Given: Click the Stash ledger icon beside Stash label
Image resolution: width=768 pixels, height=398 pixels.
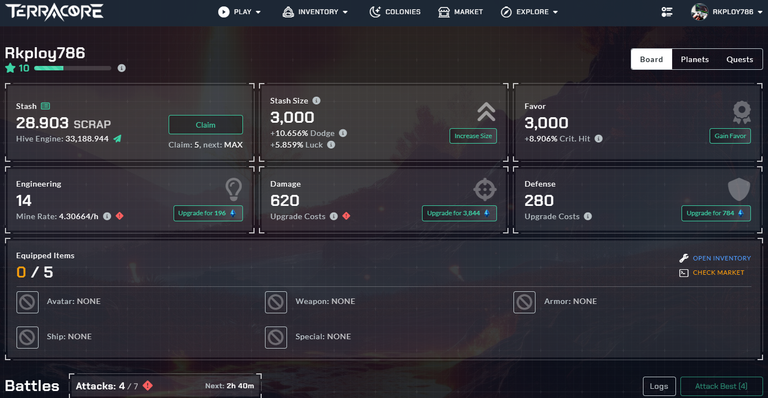Looking at the screenshot, I should [x=46, y=106].
